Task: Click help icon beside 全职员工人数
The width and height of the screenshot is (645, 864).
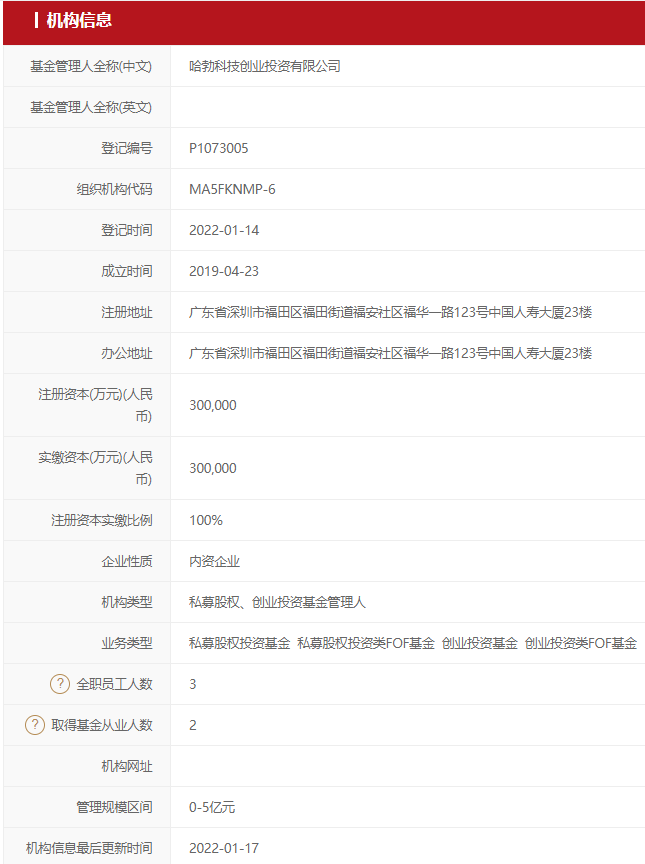Action: coord(60,684)
